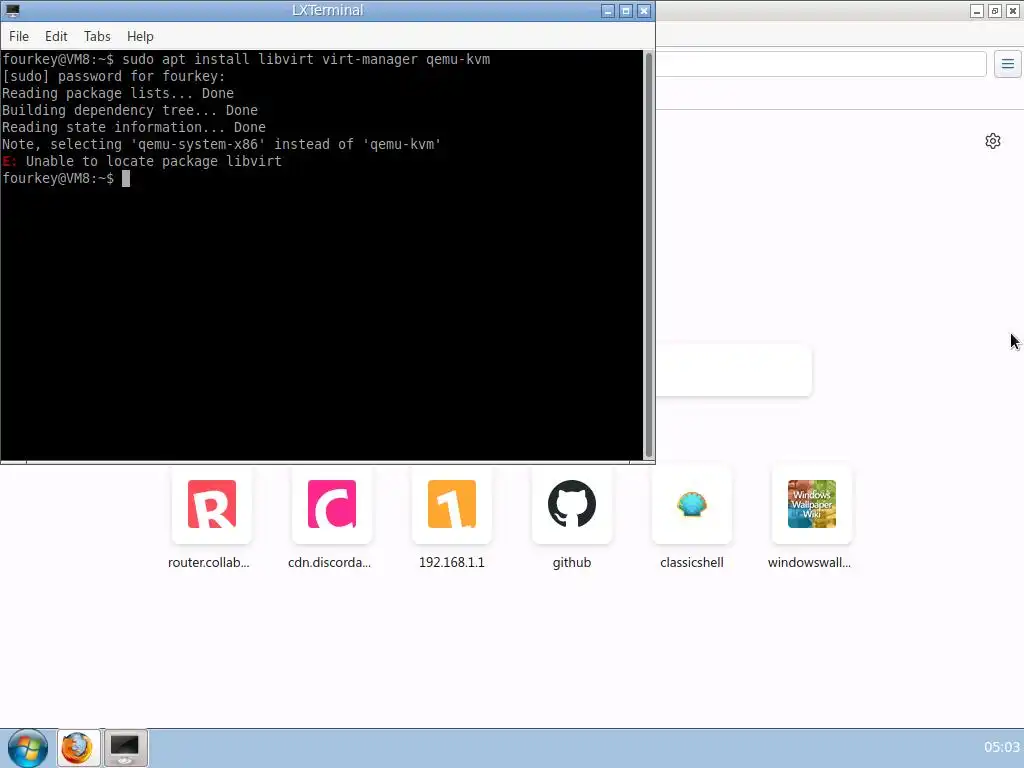Maximize the LXTerminal window
The height and width of the screenshot is (768, 1024).
tap(626, 10)
